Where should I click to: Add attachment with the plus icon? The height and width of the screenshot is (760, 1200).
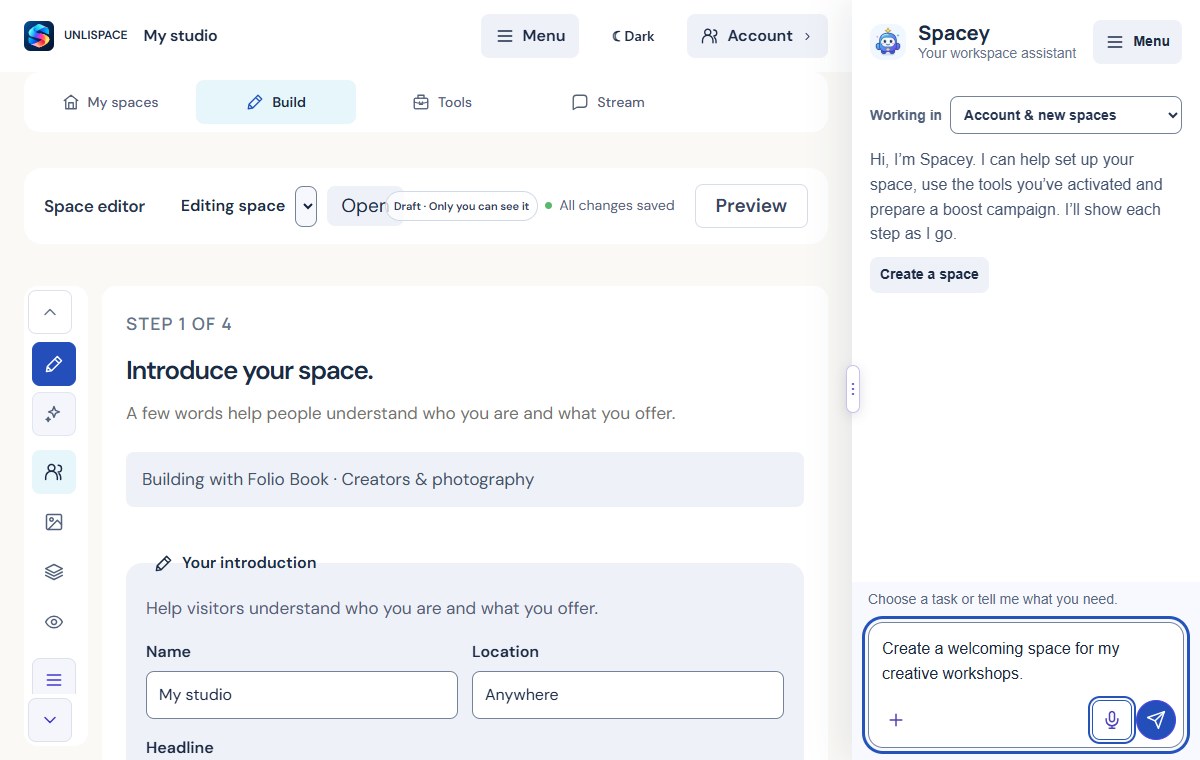tap(896, 720)
